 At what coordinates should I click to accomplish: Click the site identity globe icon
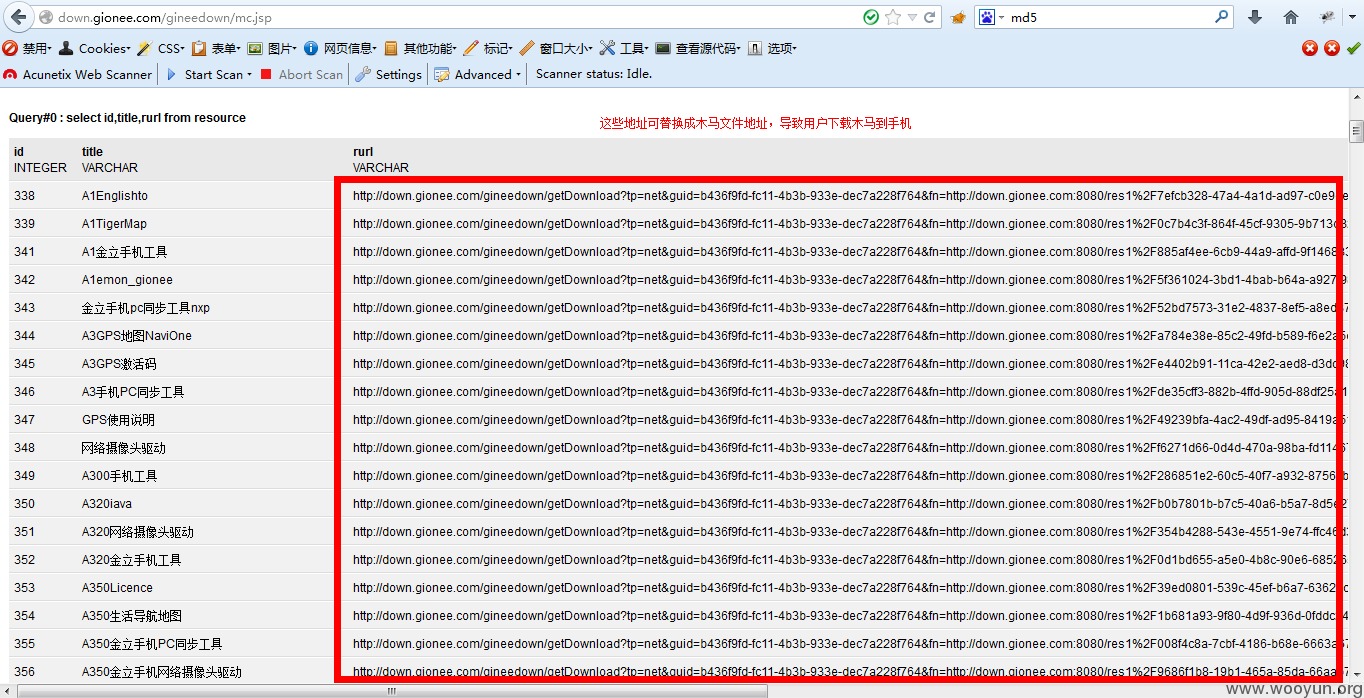pos(46,18)
